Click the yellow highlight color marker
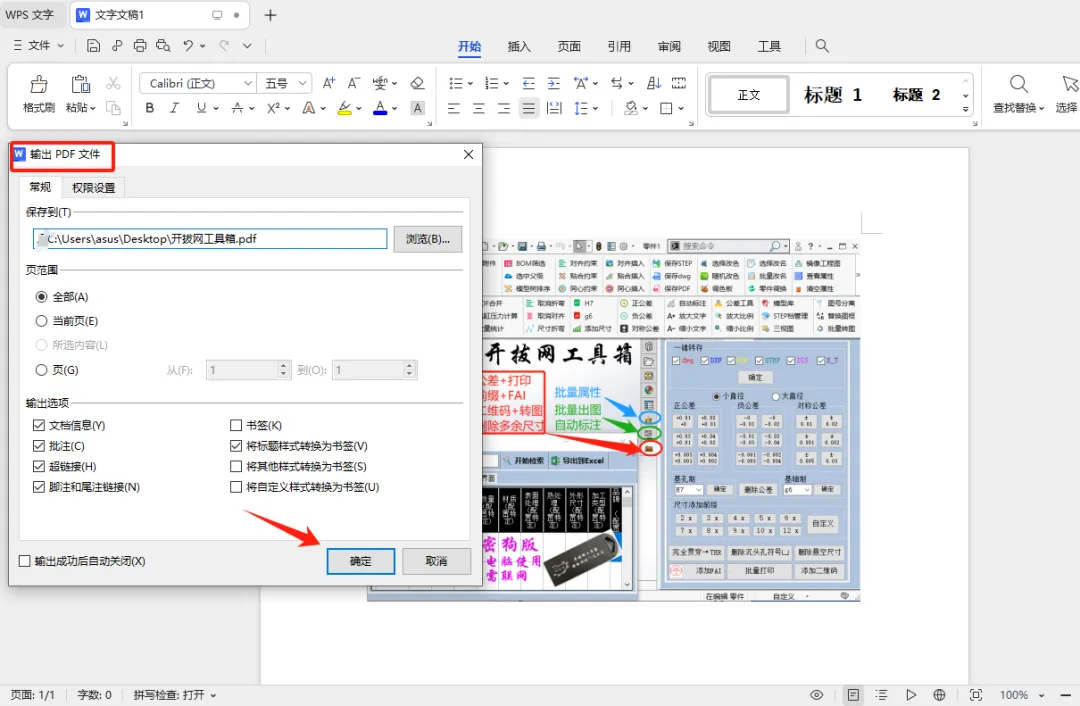Viewport: 1080px width, 706px height. [344, 108]
